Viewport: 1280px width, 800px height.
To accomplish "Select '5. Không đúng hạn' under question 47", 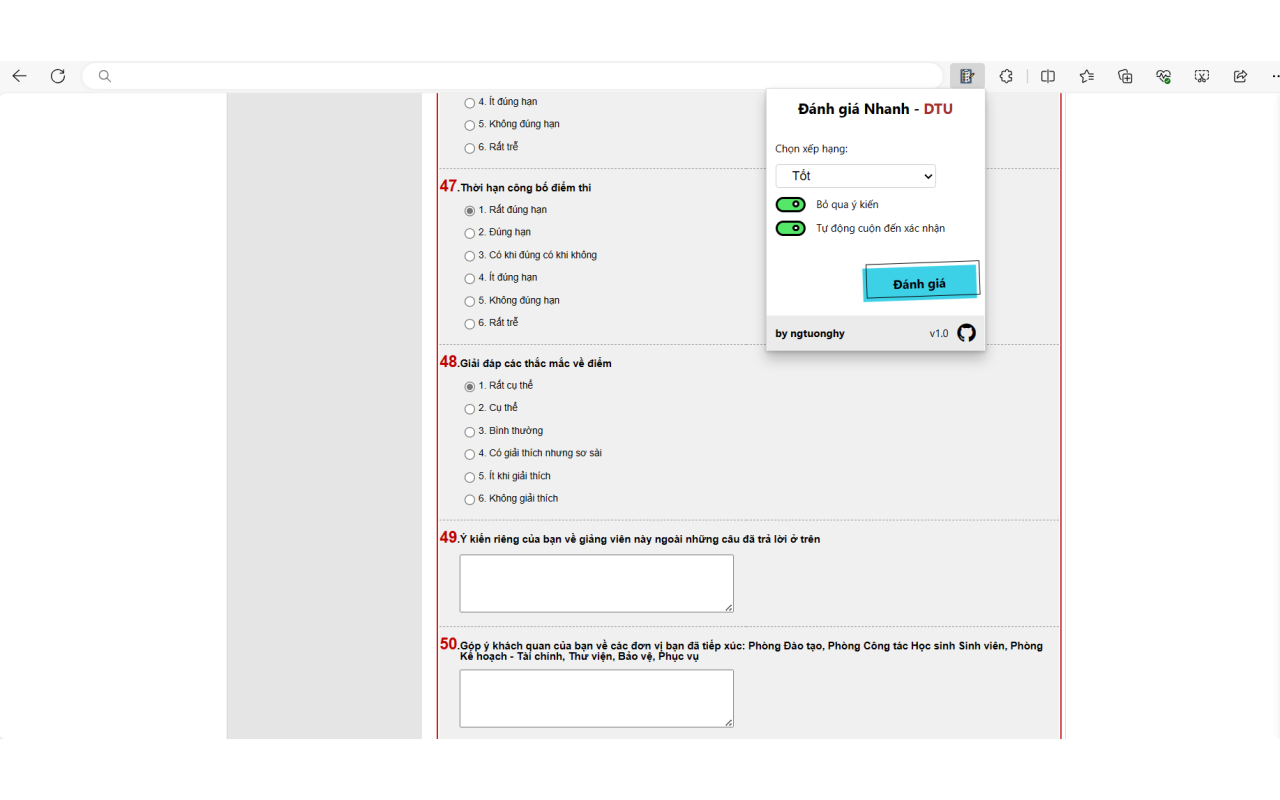I will (x=470, y=301).
